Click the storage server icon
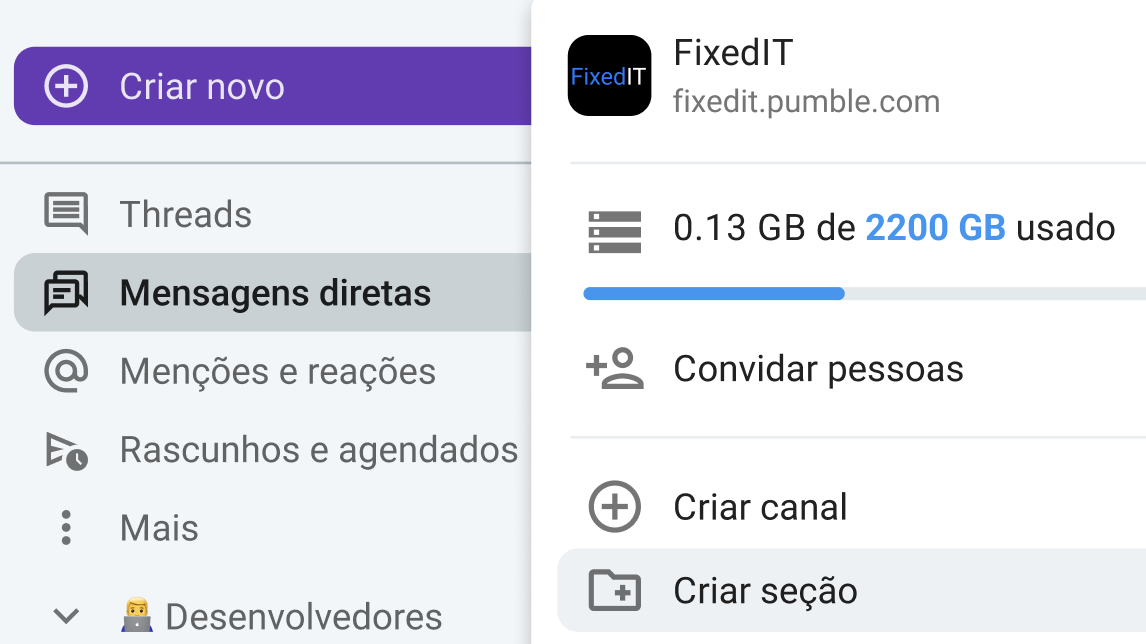This screenshot has width=1146, height=644. pos(613,229)
